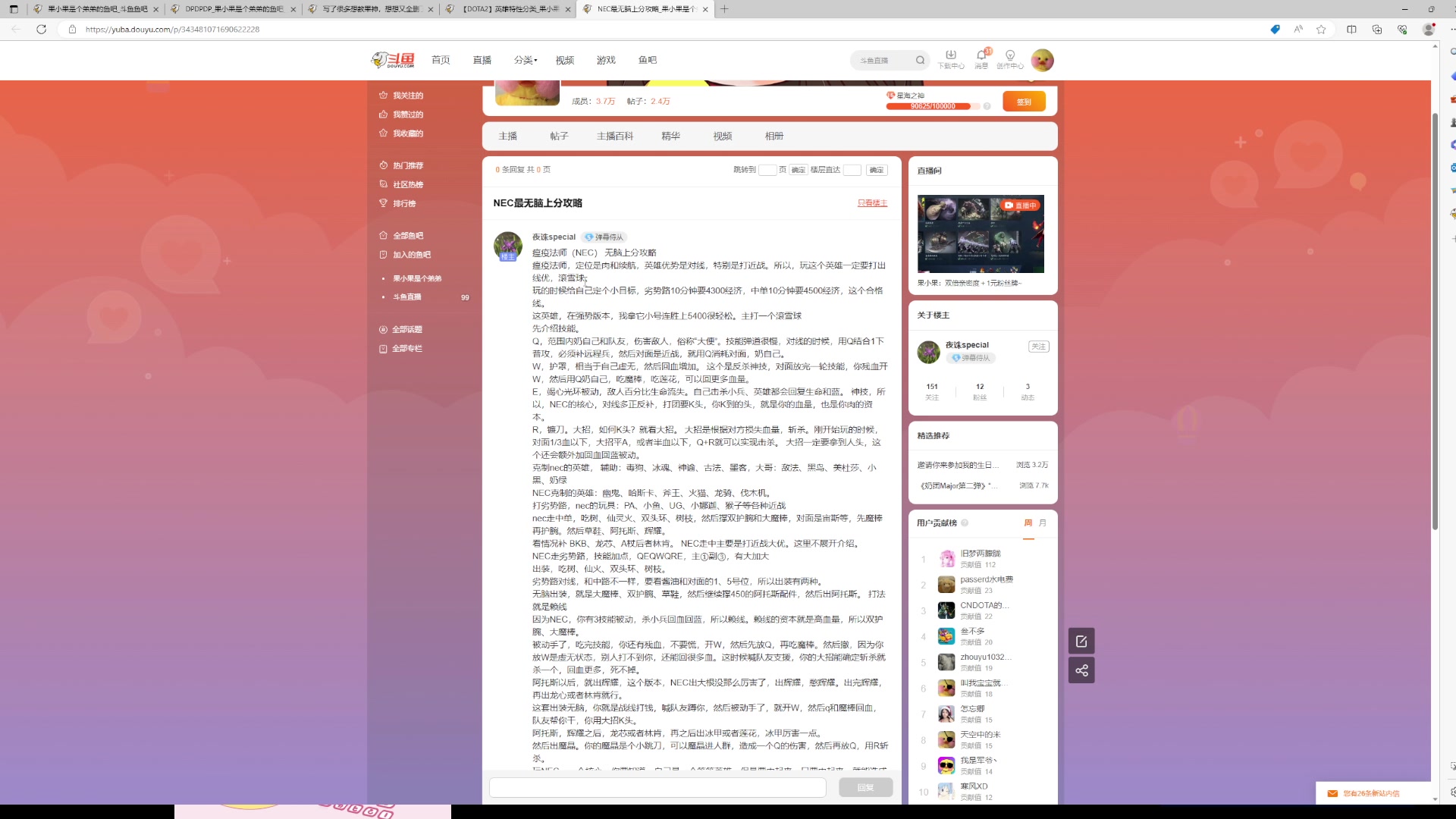Screen dimensions: 1456x819
Task: Click the reply input field below the post
Action: [657, 787]
